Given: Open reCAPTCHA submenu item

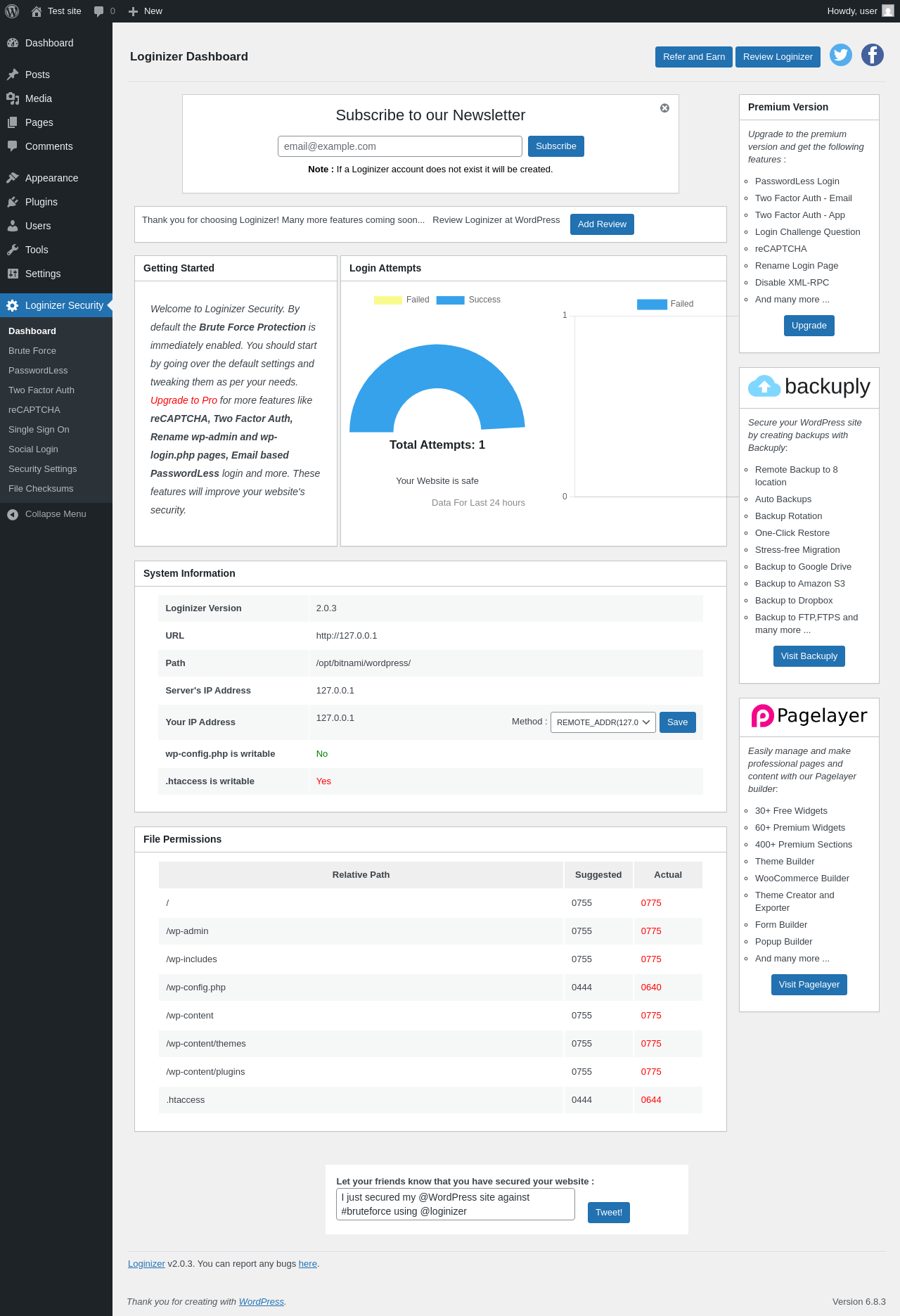Looking at the screenshot, I should (x=34, y=410).
